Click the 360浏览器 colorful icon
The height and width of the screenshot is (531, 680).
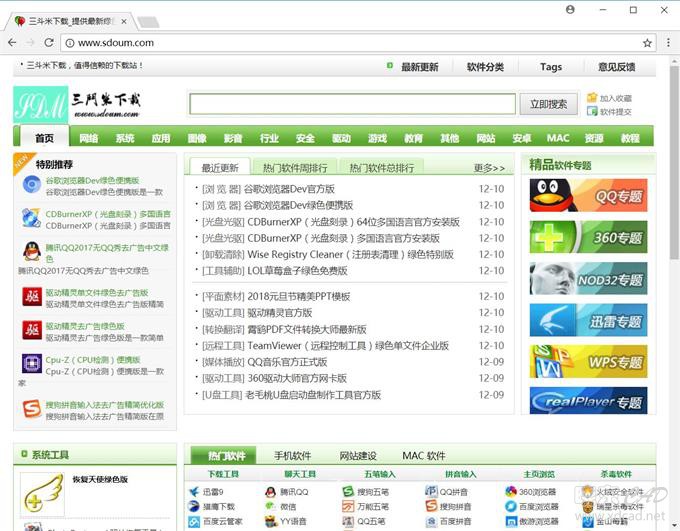511,492
